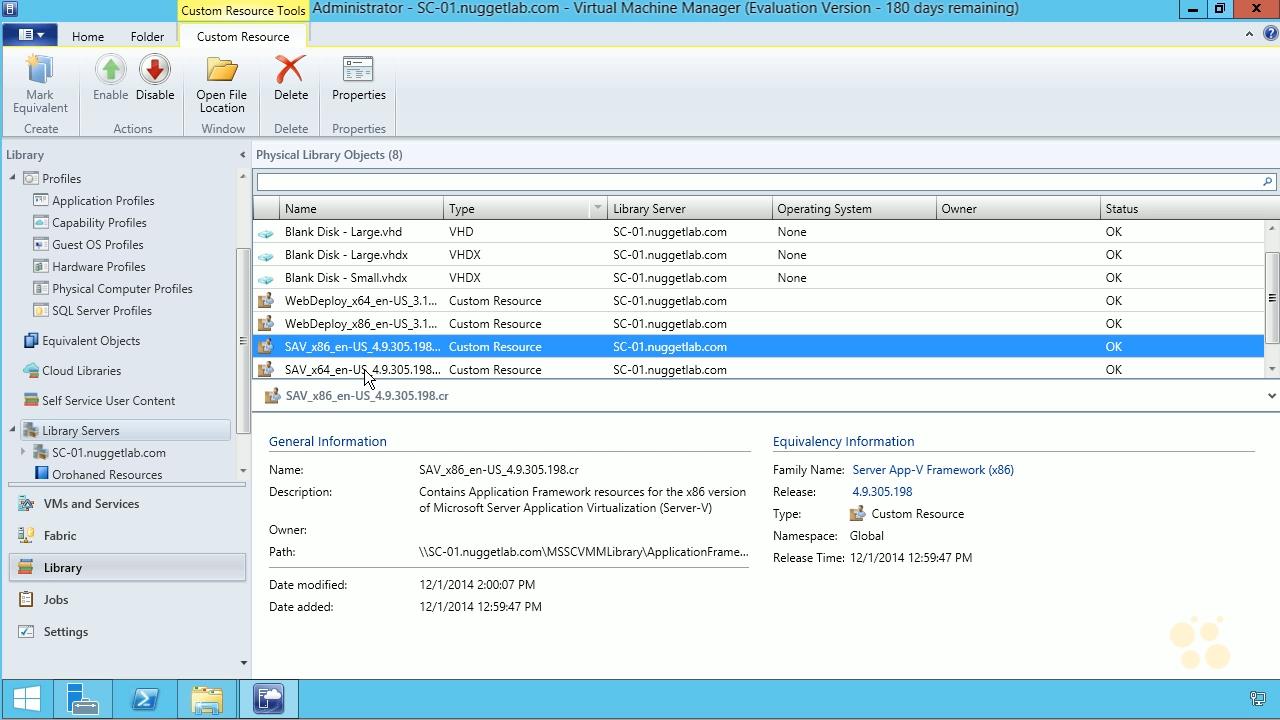This screenshot has width=1280, height=720.
Task: Collapse the left Library pane
Action: [x=242, y=155]
